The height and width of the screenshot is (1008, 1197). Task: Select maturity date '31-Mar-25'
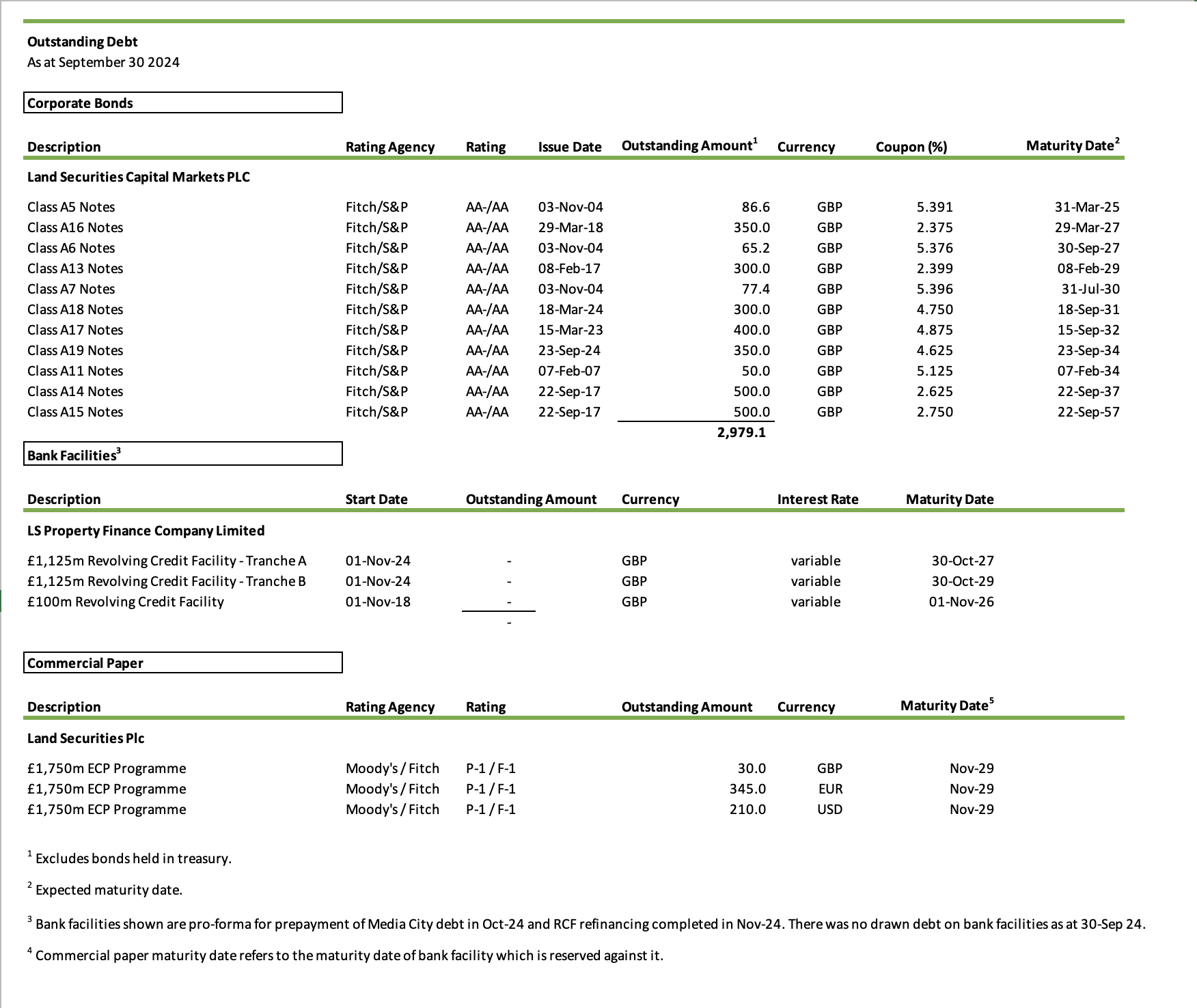click(x=1087, y=207)
